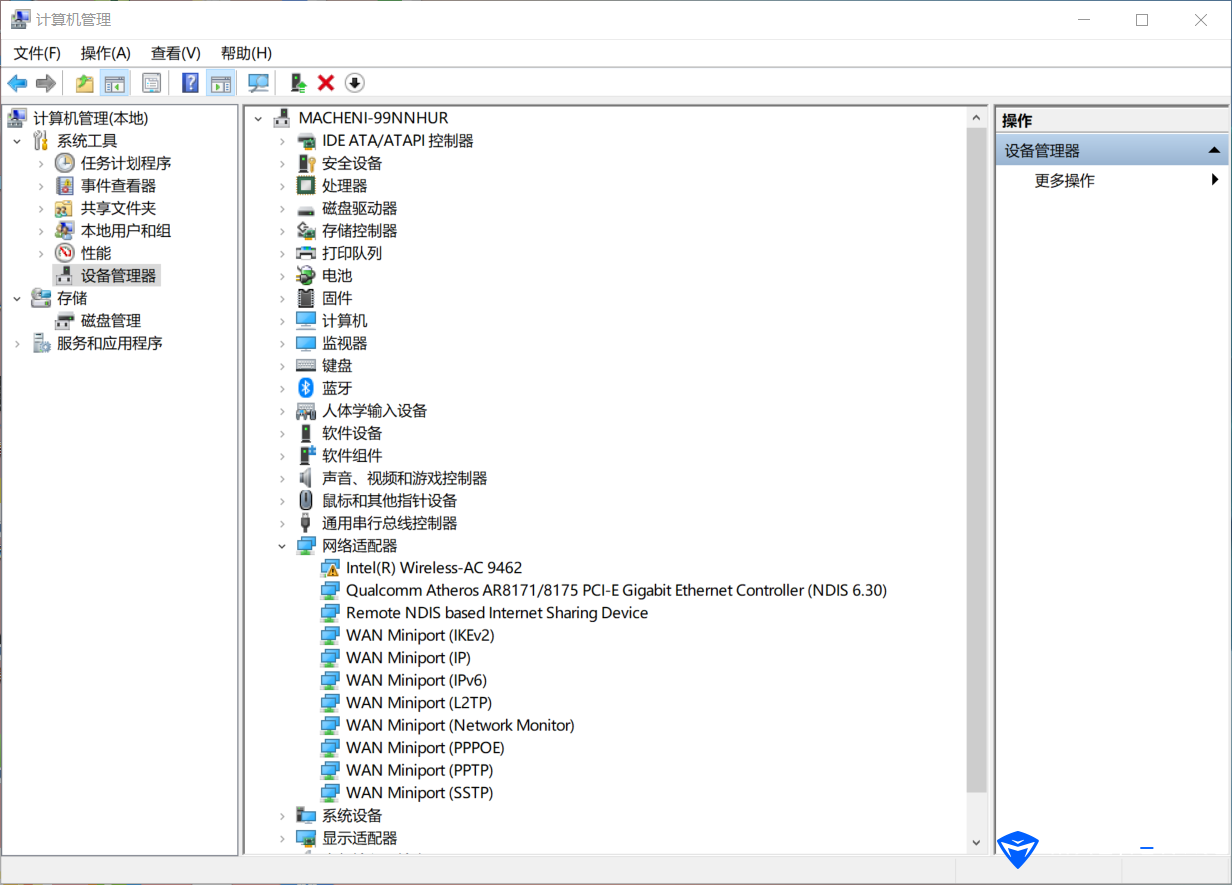The width and height of the screenshot is (1232, 885).
Task: Open the 帮助(H) menu
Action: [x=246, y=53]
